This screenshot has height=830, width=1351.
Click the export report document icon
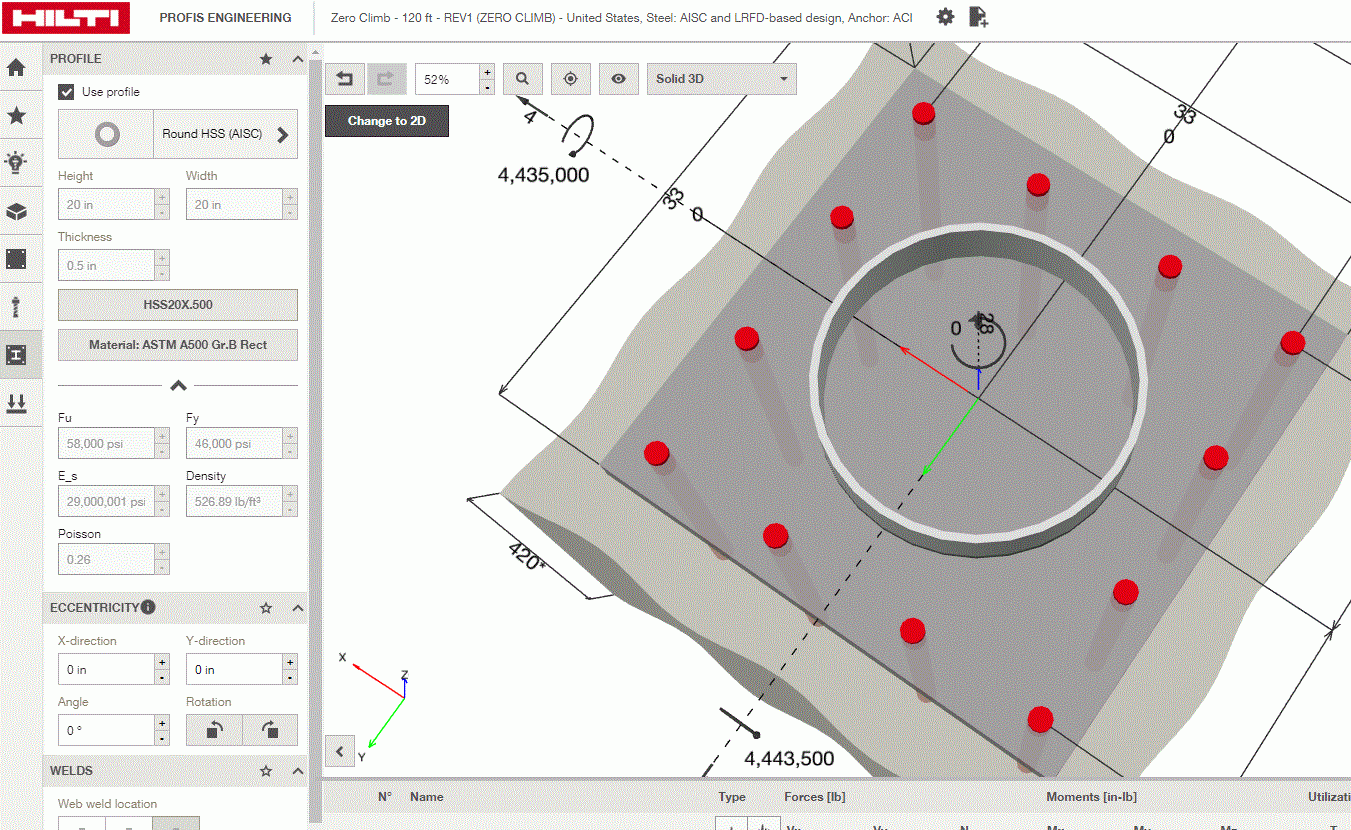point(978,17)
